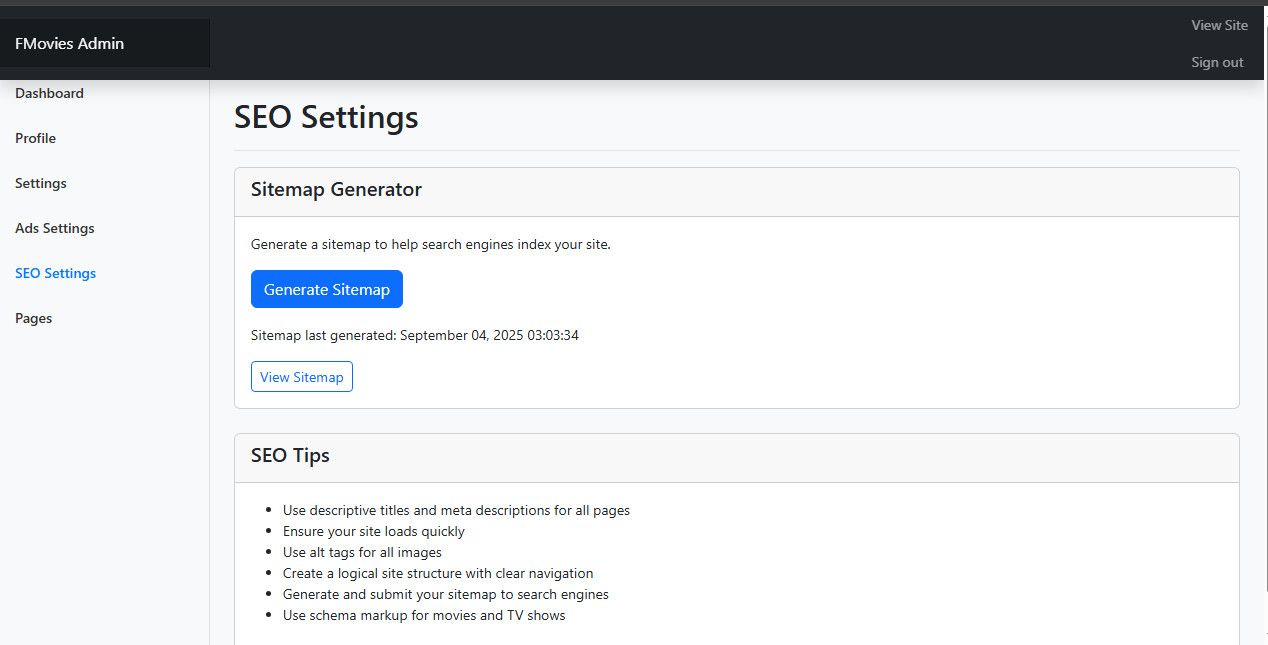Viewport: 1268px width, 645px height.
Task: Click the FMovies Admin brand title
Action: [70, 43]
